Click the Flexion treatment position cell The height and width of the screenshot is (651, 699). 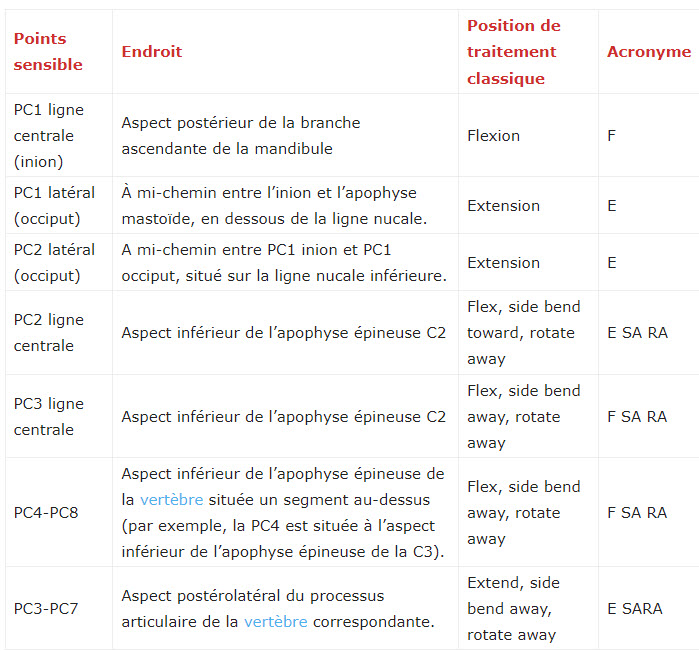point(493,136)
